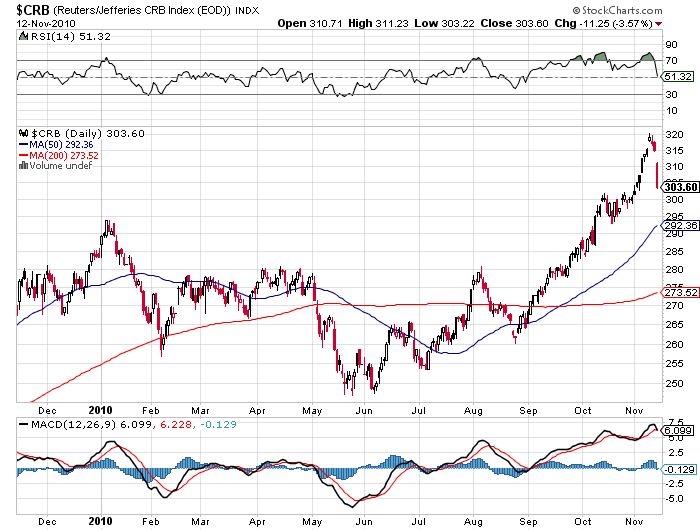Click the red 273.52 MA tag on price axis
This screenshot has width=700, height=530.
pyautogui.click(x=680, y=292)
